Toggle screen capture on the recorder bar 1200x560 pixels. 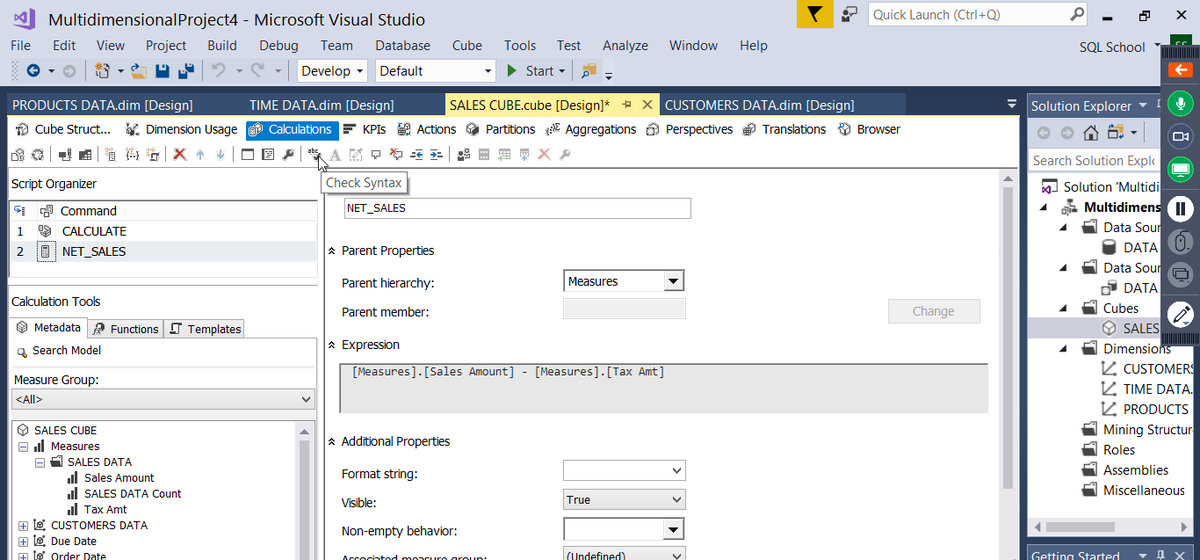[x=1181, y=170]
